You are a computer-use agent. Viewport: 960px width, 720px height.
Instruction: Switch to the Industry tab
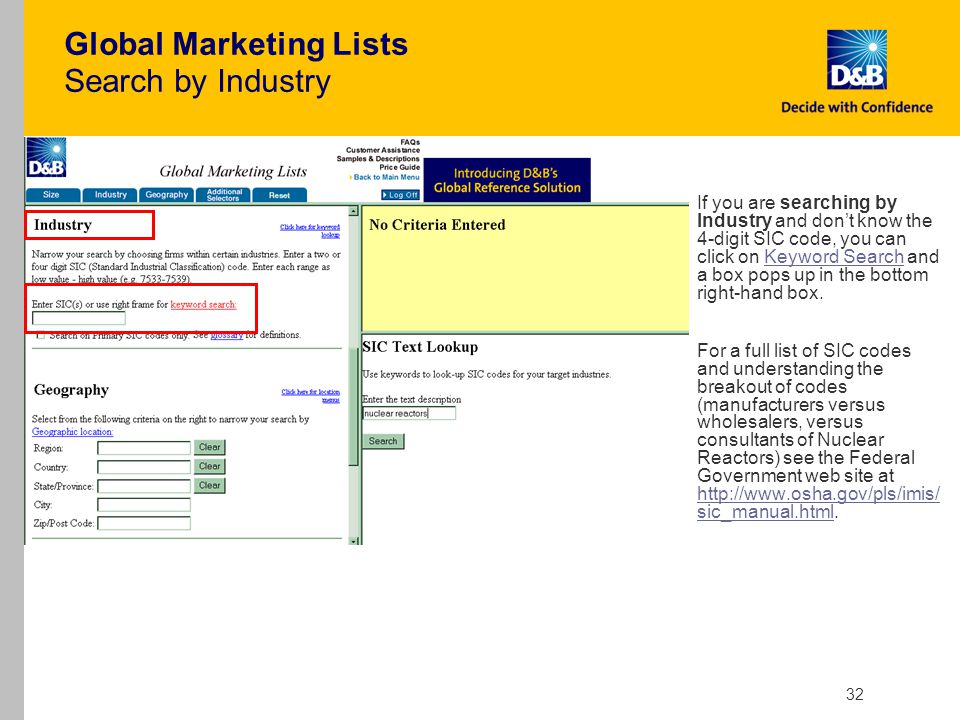(x=110, y=195)
